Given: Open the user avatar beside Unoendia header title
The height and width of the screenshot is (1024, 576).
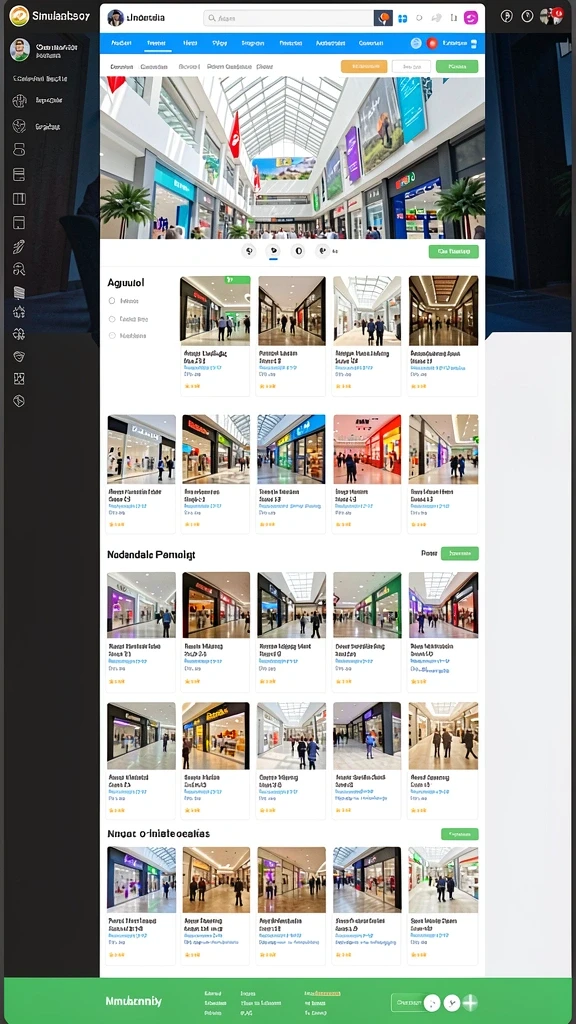Looking at the screenshot, I should tap(116, 18).
